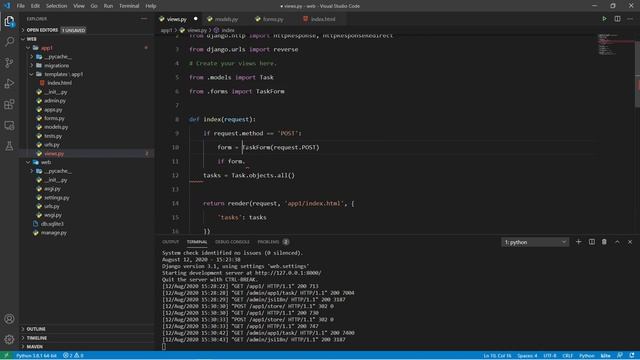Create a new terminal with plus icon
The image size is (640, 360).
578,242
